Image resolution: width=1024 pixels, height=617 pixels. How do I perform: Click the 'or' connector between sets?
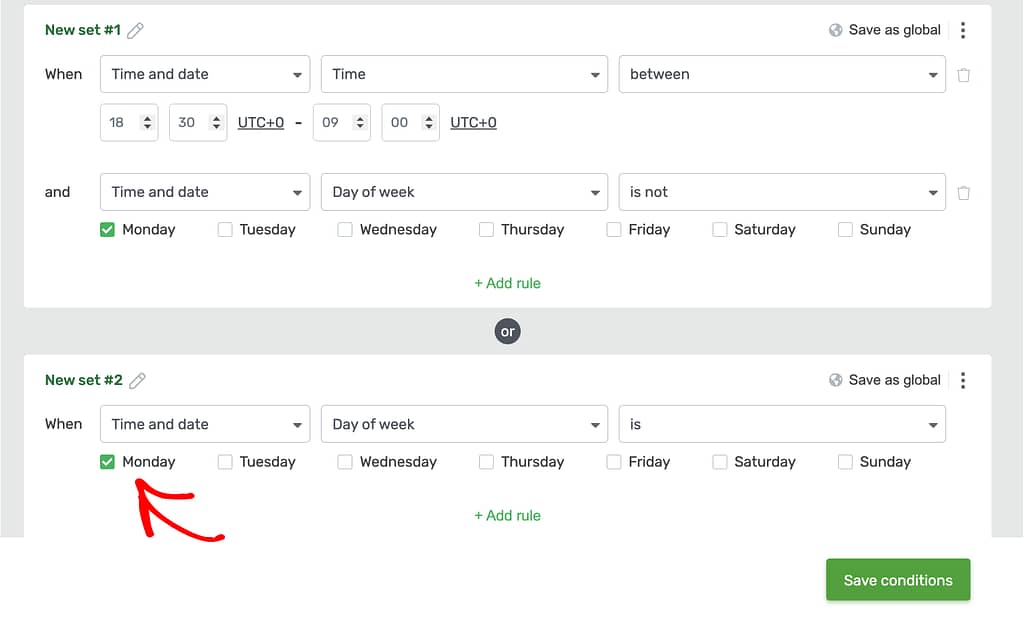pos(508,331)
